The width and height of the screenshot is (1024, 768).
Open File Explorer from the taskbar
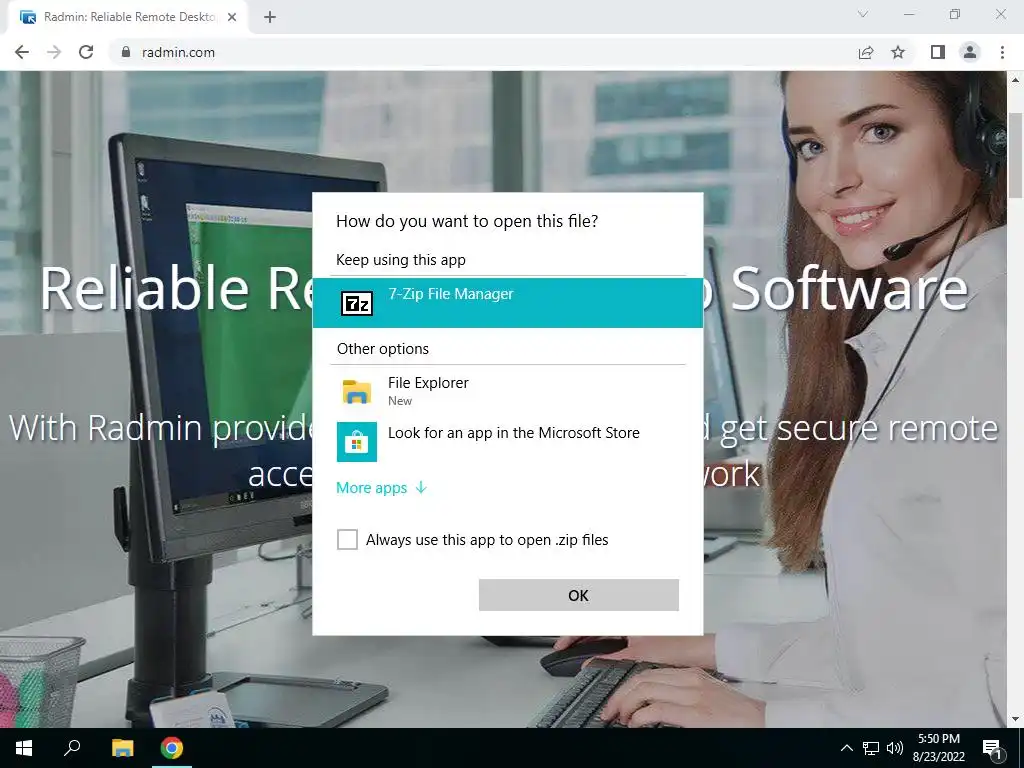pos(122,748)
